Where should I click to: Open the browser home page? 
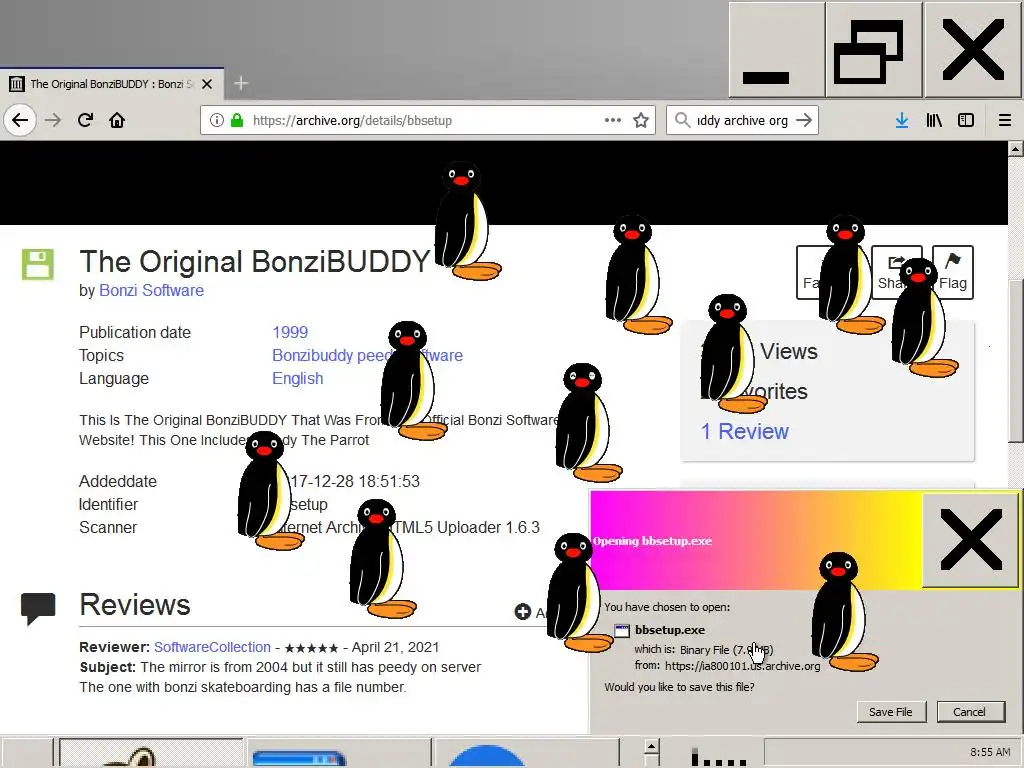[x=117, y=120]
